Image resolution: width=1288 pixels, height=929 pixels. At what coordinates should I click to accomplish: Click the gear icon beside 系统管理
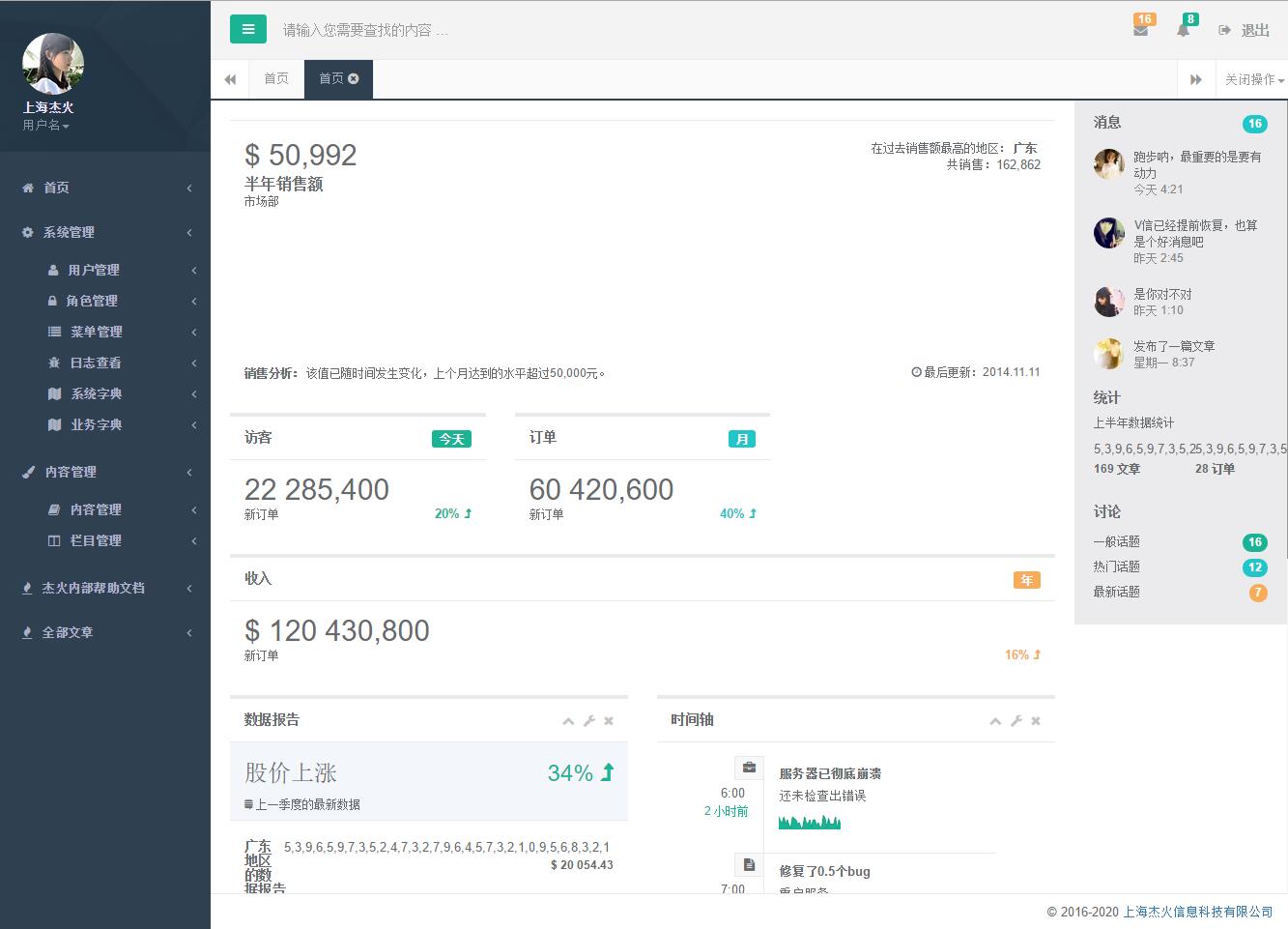click(x=27, y=232)
